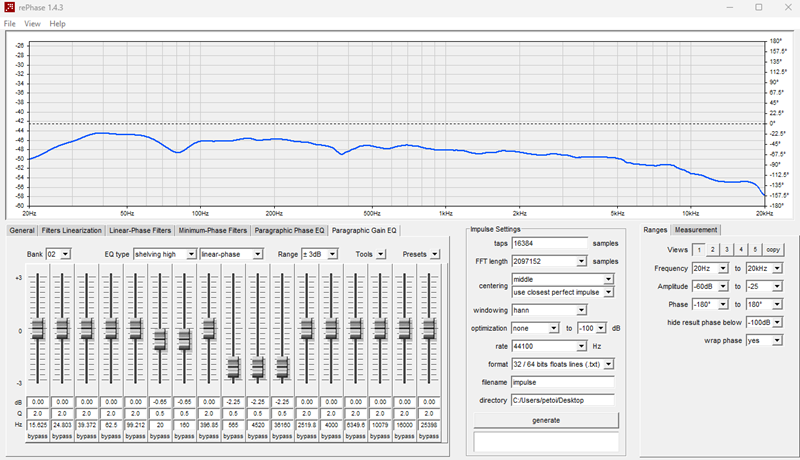Click the 565 Hz gain slider handle
Screen dimensions: 800x460
click(233, 367)
